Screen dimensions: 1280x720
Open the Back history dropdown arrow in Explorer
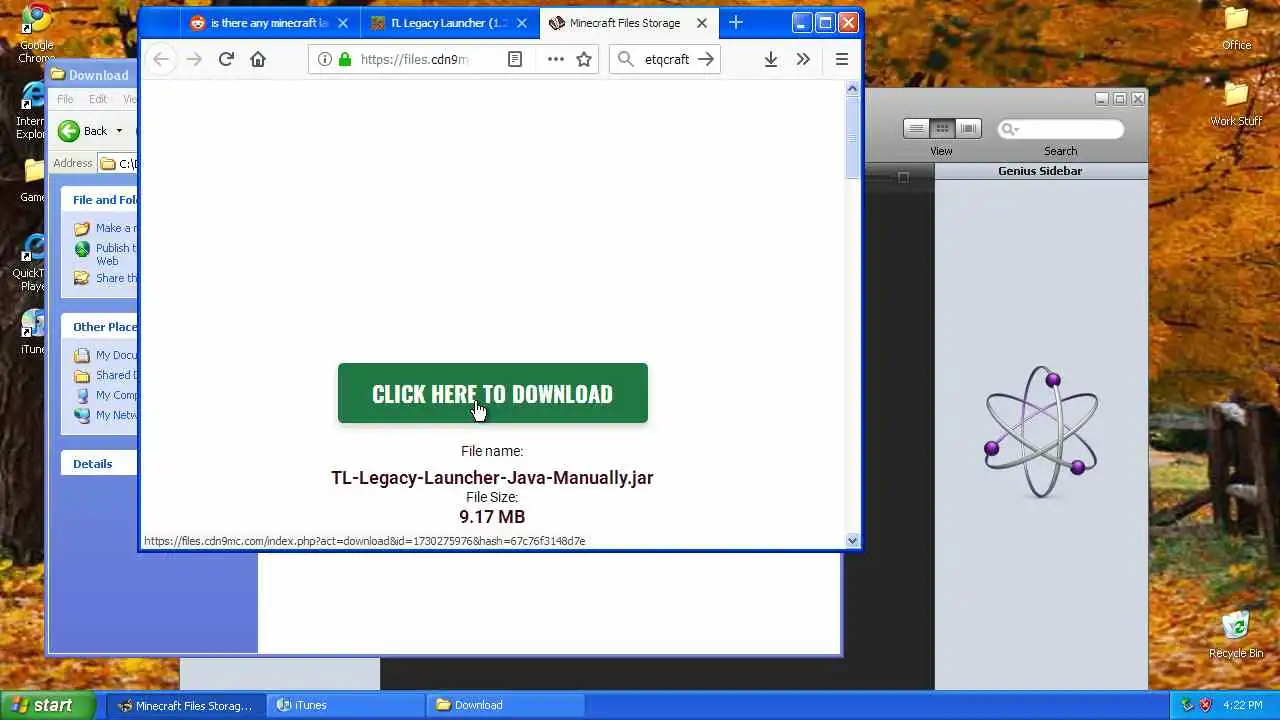click(x=119, y=131)
